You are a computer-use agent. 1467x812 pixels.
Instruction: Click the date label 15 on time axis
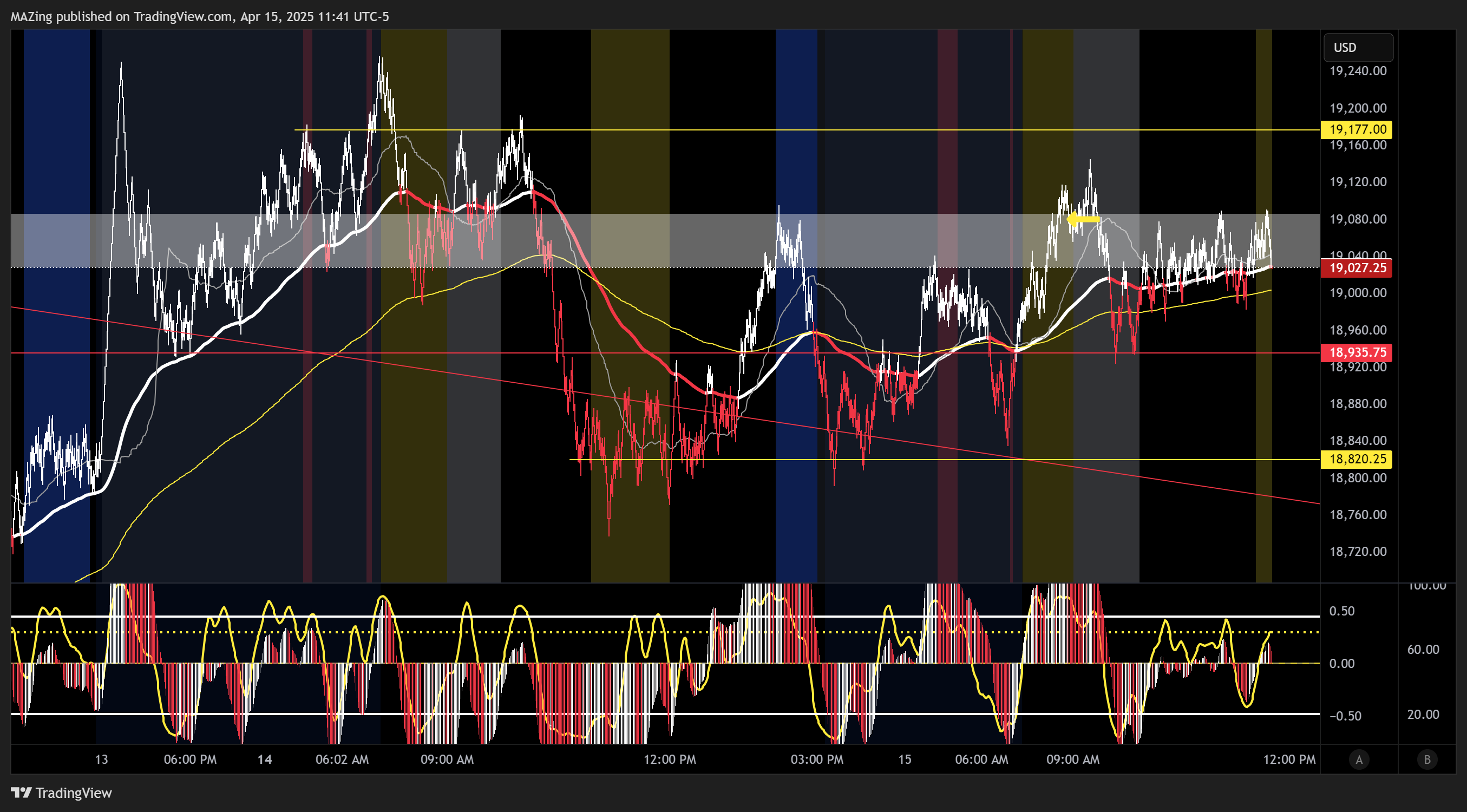(x=905, y=759)
